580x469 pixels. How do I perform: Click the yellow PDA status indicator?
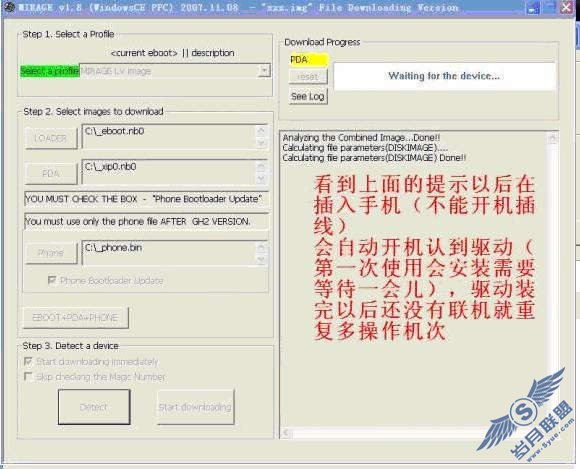click(309, 60)
